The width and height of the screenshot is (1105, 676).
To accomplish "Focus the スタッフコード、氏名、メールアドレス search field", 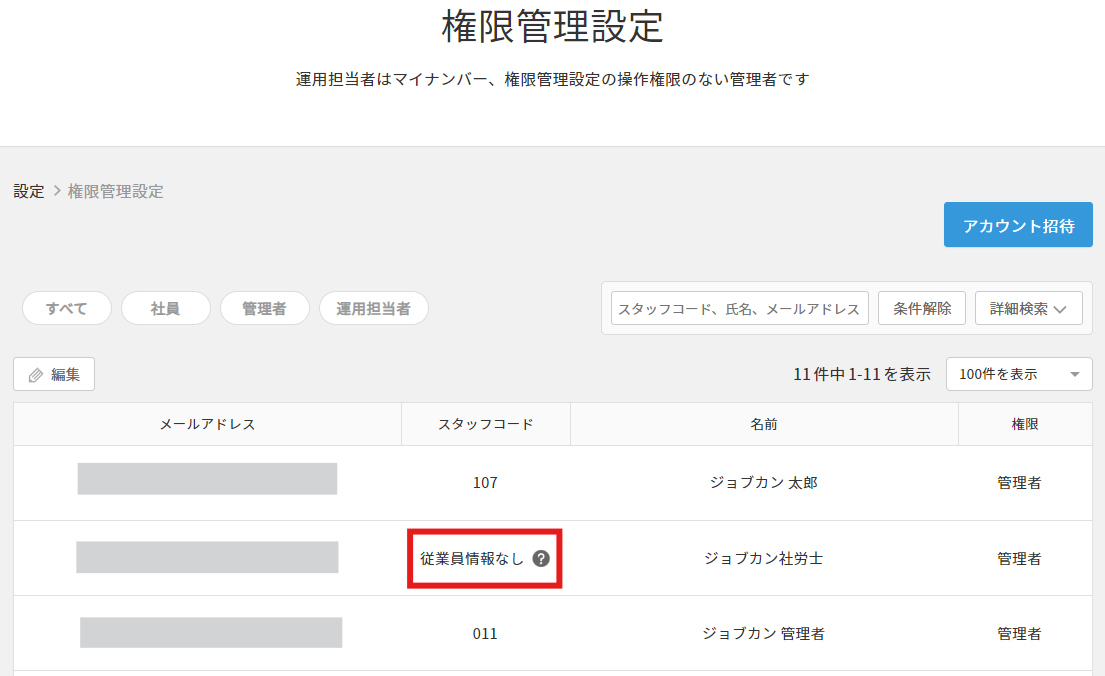I will point(739,309).
